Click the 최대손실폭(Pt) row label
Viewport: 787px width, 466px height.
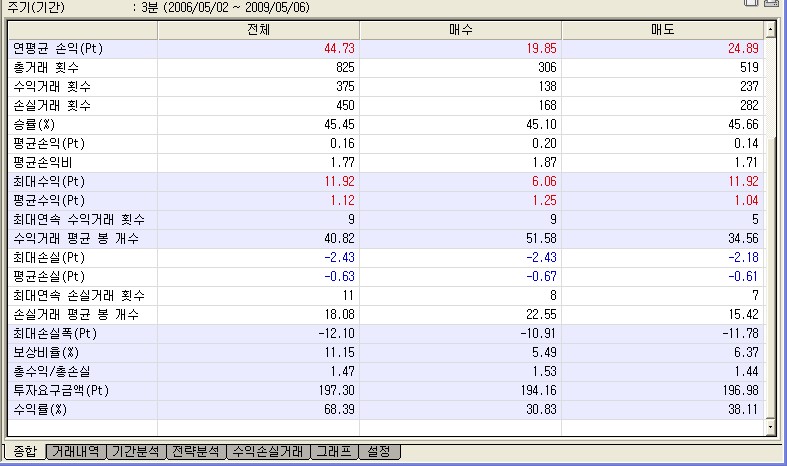pyautogui.click(x=55, y=333)
